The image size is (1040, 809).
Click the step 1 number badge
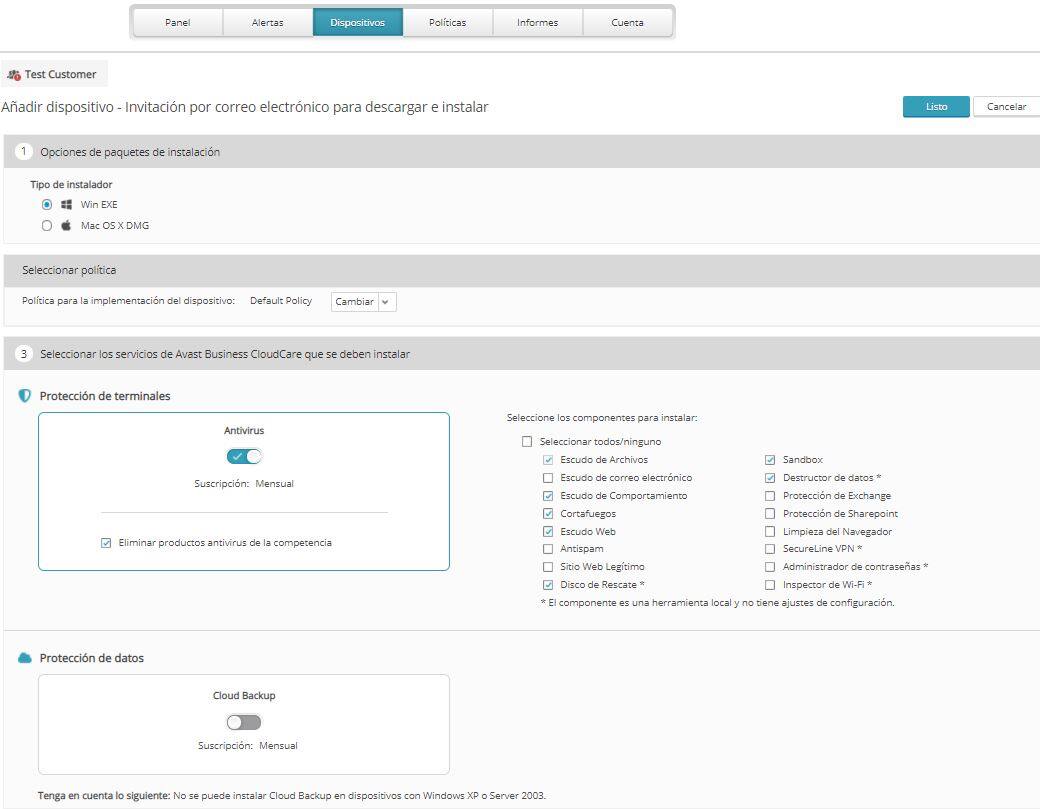[x=25, y=152]
